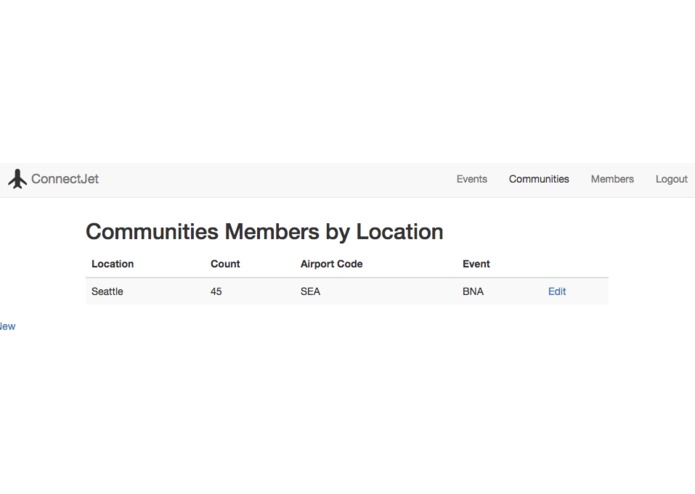Edit the Seattle community row
The height and width of the screenshot is (494, 695).
click(x=557, y=292)
